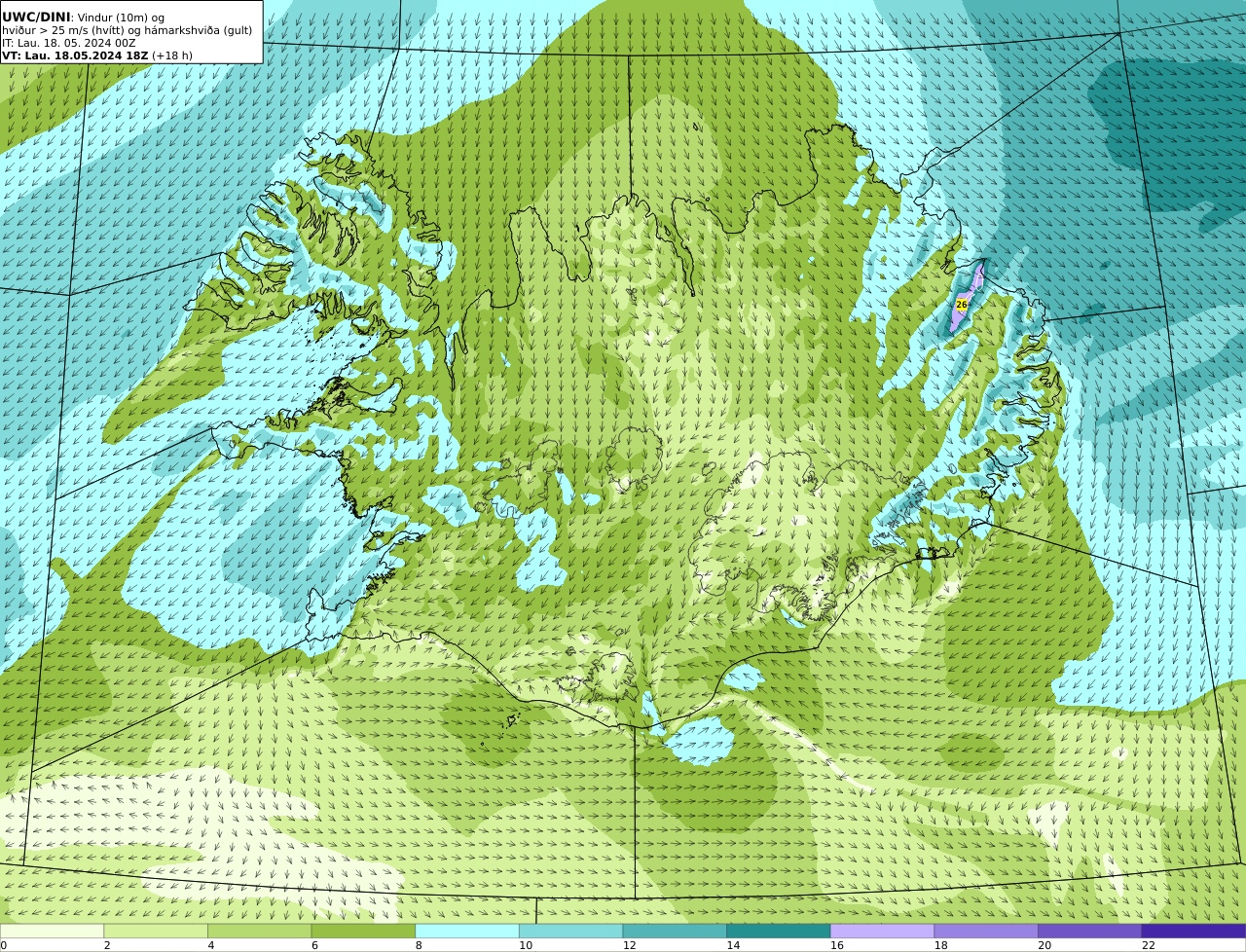Viewport: 1246px width, 952px height.
Task: Select the 4–6 m/s green legend swatch
Action: click(259, 931)
